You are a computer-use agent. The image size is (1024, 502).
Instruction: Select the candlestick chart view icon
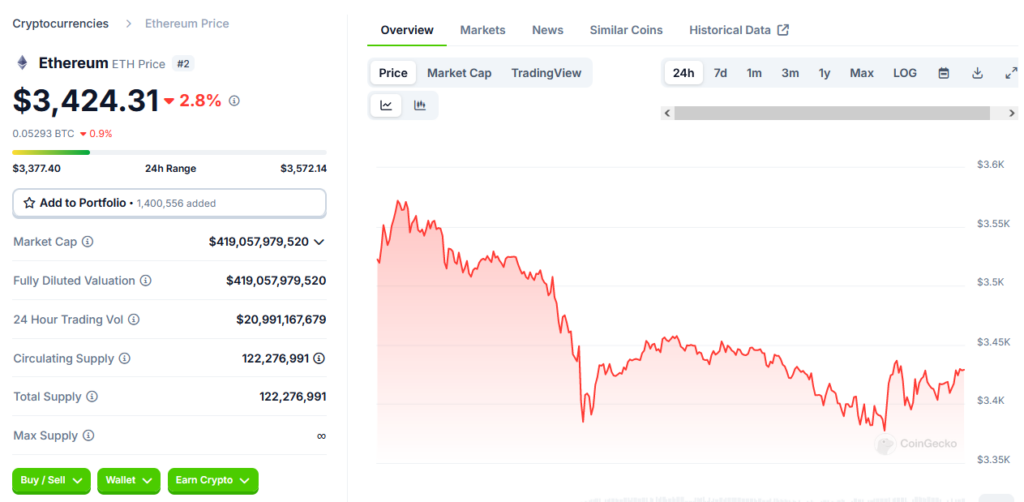coord(420,106)
